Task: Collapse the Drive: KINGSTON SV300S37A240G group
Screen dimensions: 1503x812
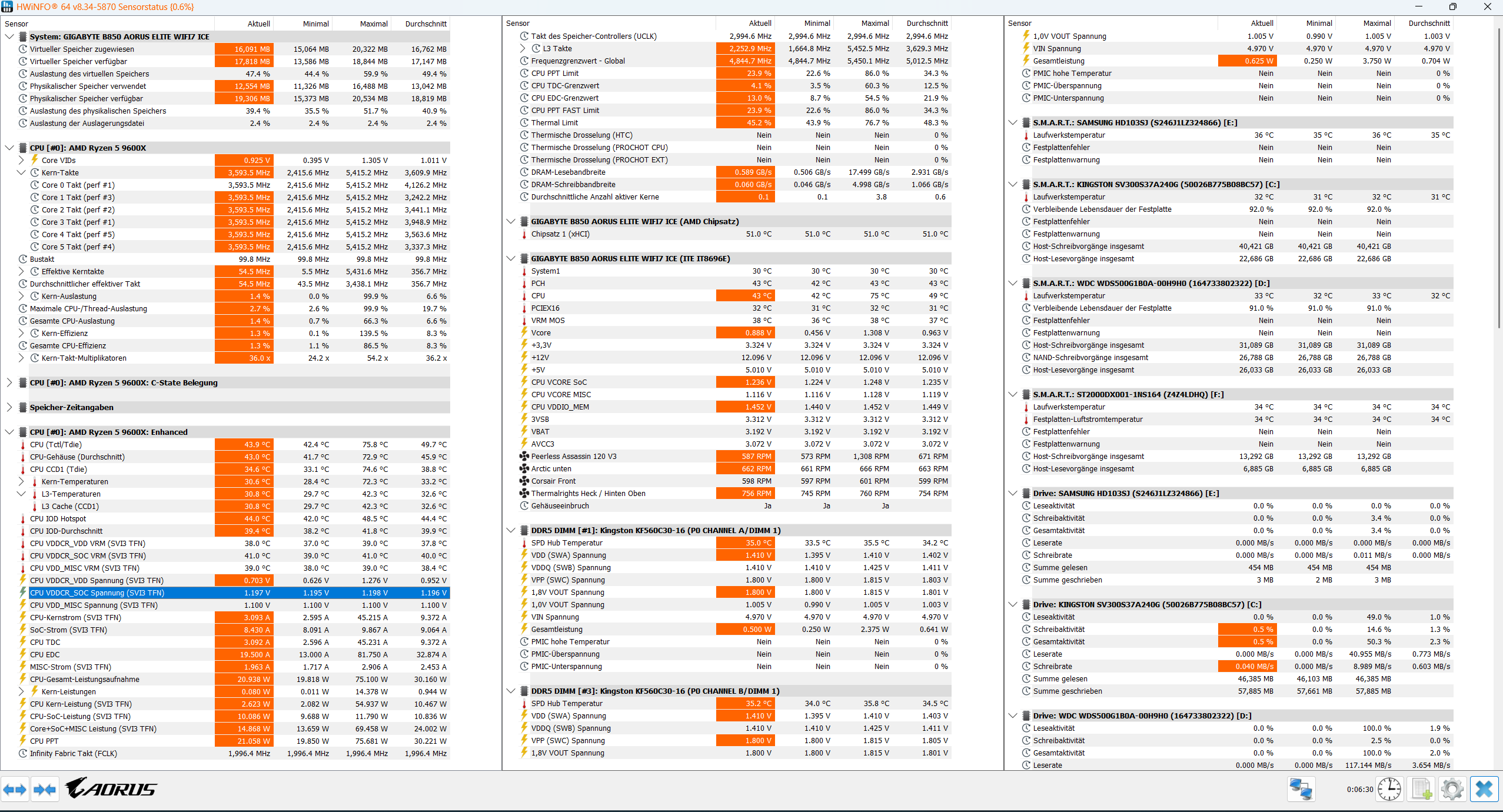Action: pos(1013,605)
